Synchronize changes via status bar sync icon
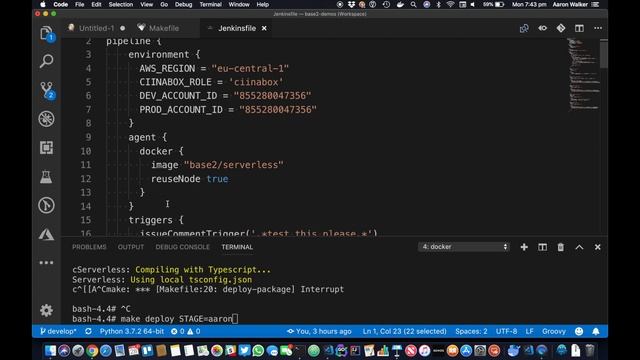Screen dimensions: 640x360 tap(88, 331)
